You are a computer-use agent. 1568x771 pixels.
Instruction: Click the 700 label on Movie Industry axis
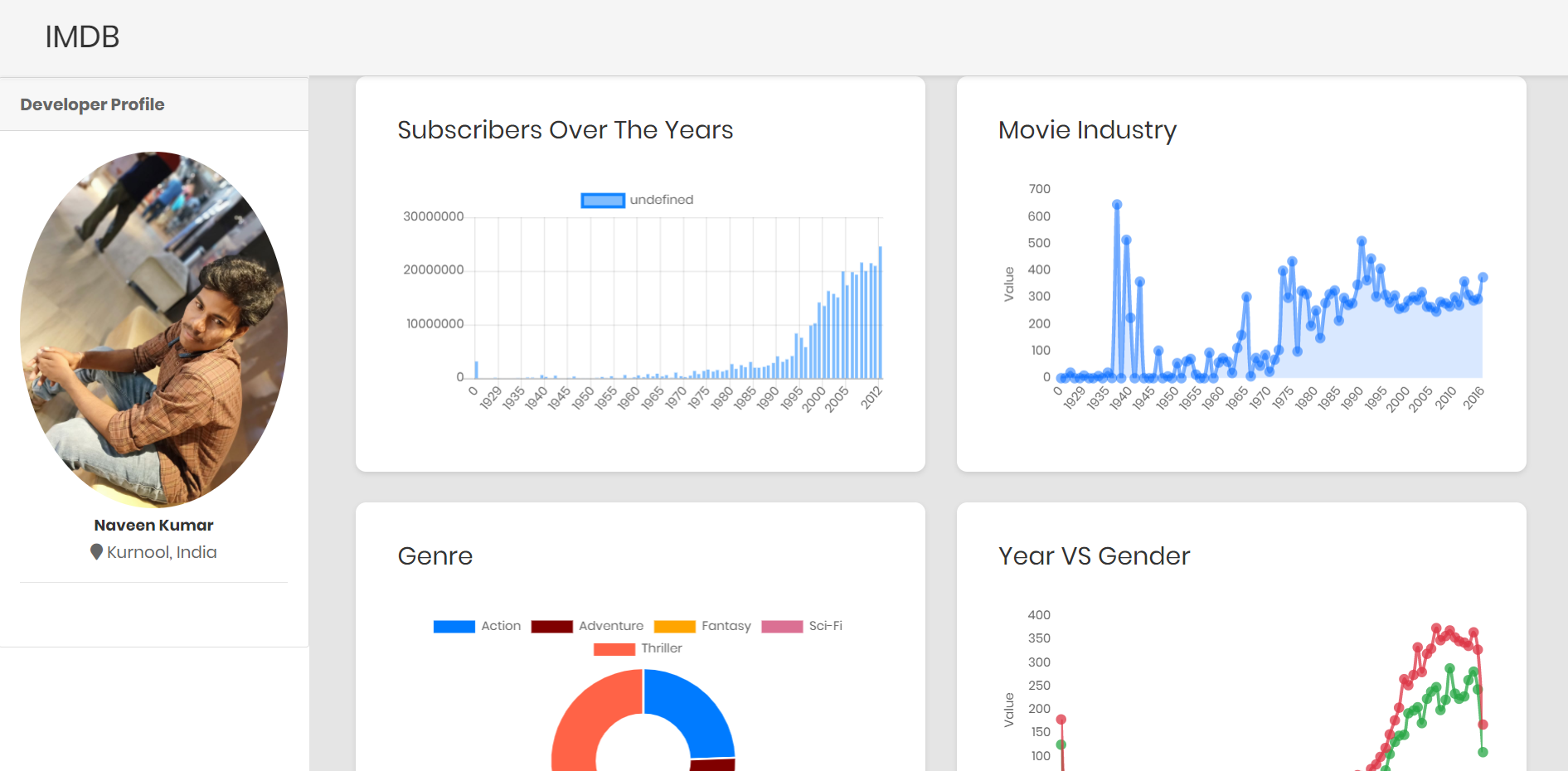pos(1040,189)
